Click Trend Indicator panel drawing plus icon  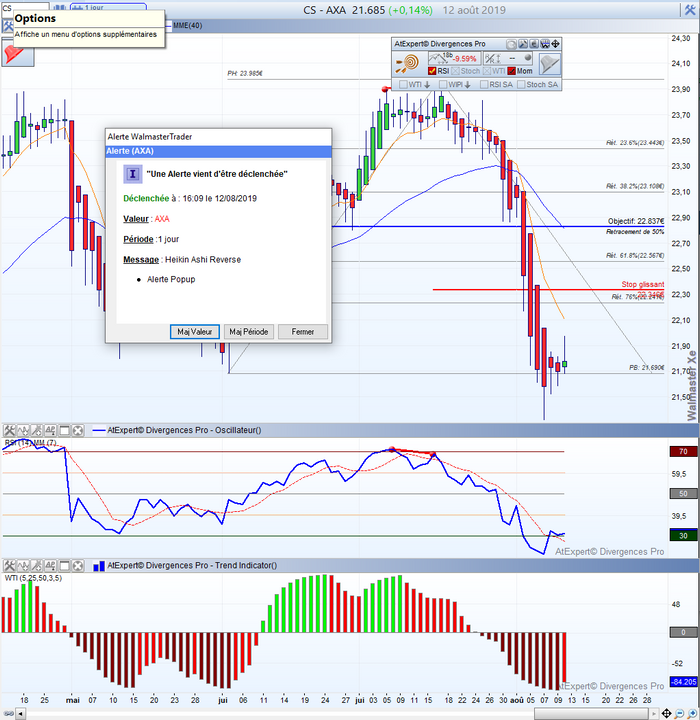pyautogui.click(x=37, y=565)
